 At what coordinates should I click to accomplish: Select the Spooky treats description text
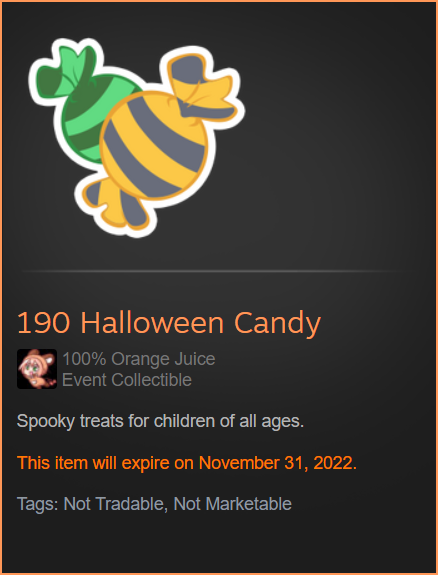tap(160, 421)
